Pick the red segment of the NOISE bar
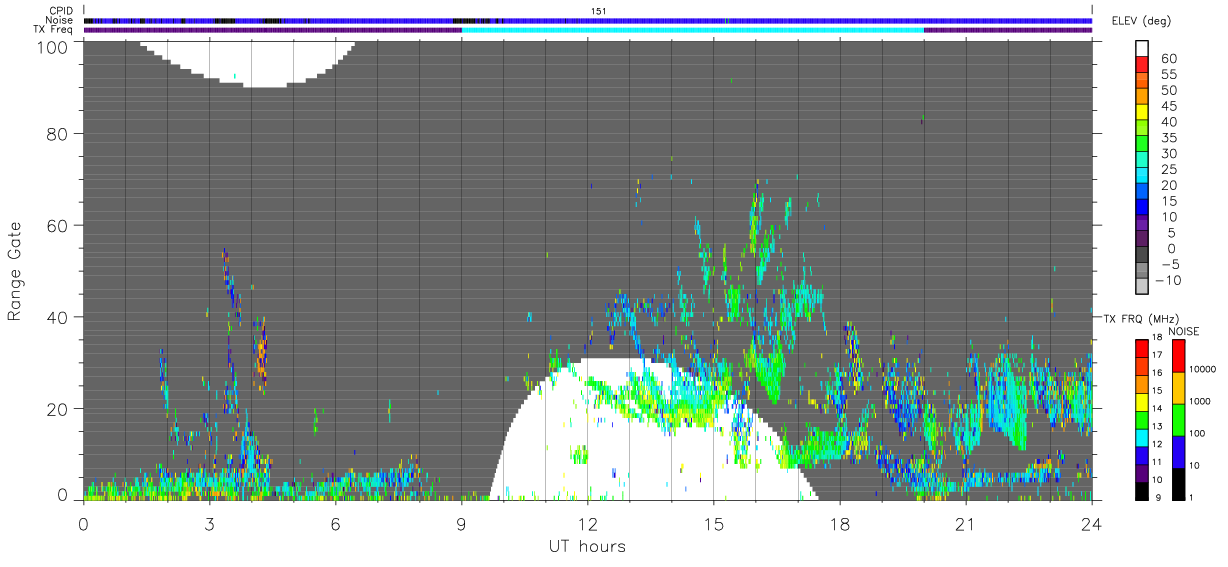Viewport: 1228px width, 567px height. (1178, 355)
